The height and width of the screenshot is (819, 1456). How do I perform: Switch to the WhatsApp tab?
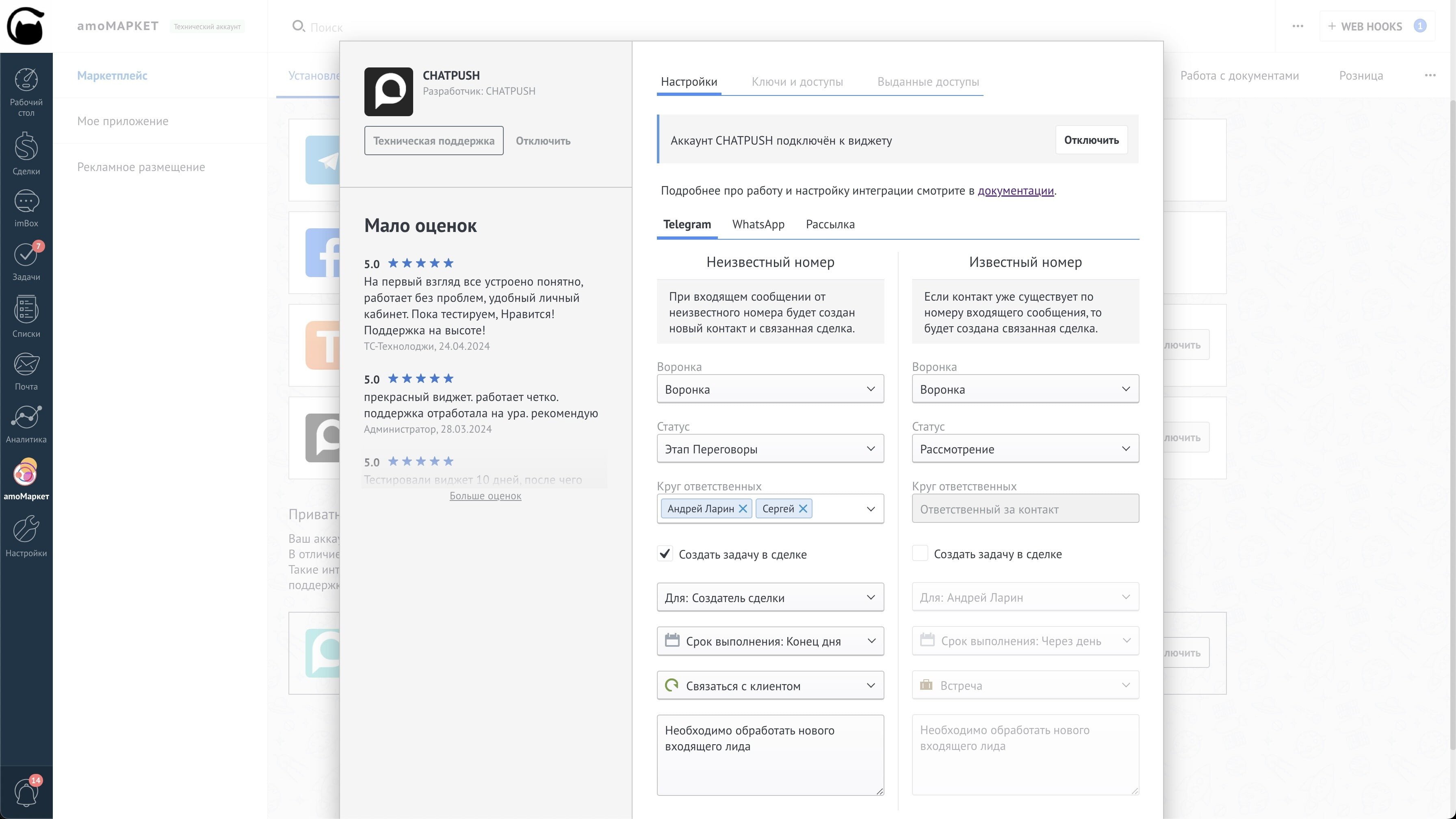[x=758, y=224]
